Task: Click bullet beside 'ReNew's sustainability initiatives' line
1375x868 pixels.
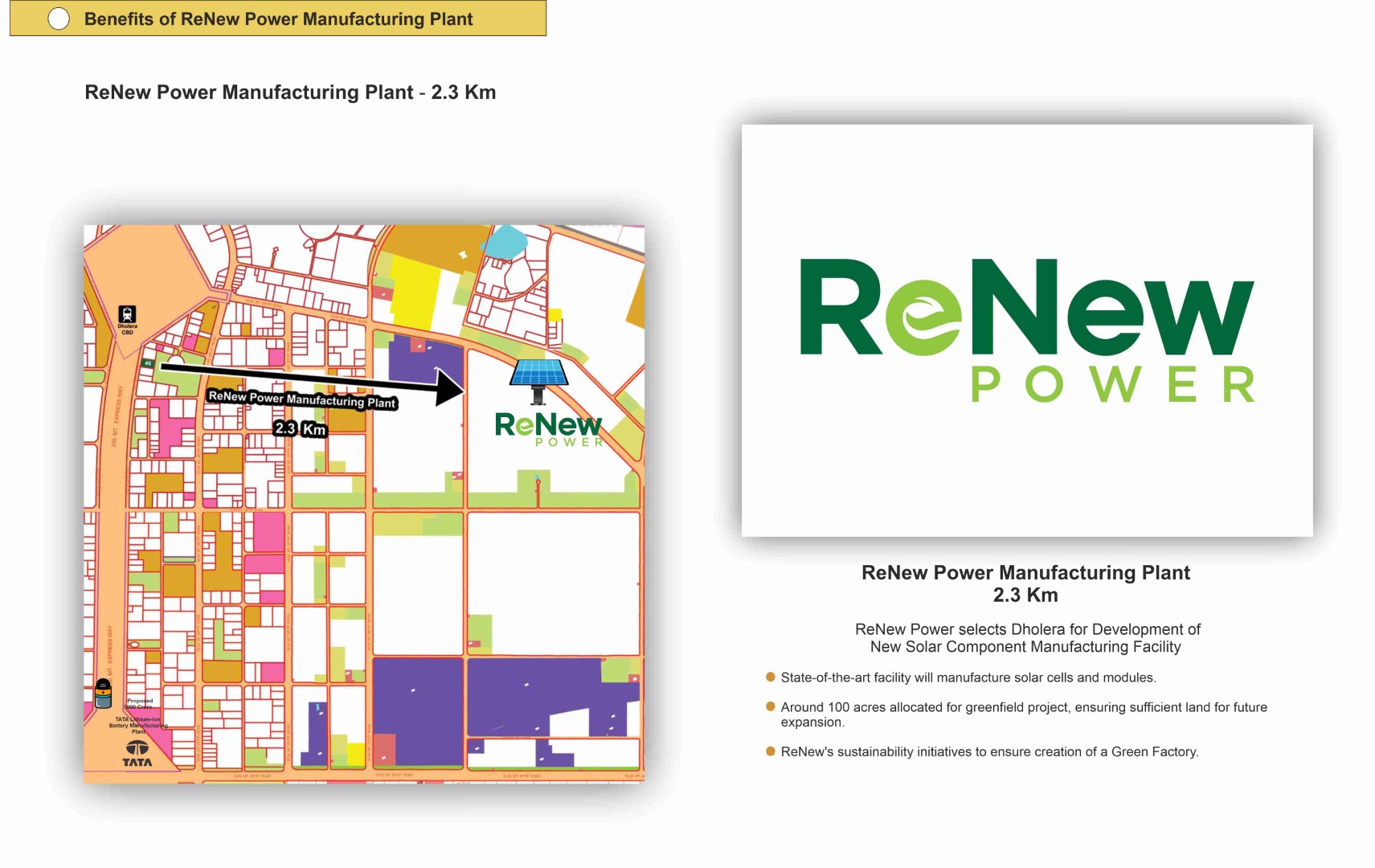Action: click(770, 751)
